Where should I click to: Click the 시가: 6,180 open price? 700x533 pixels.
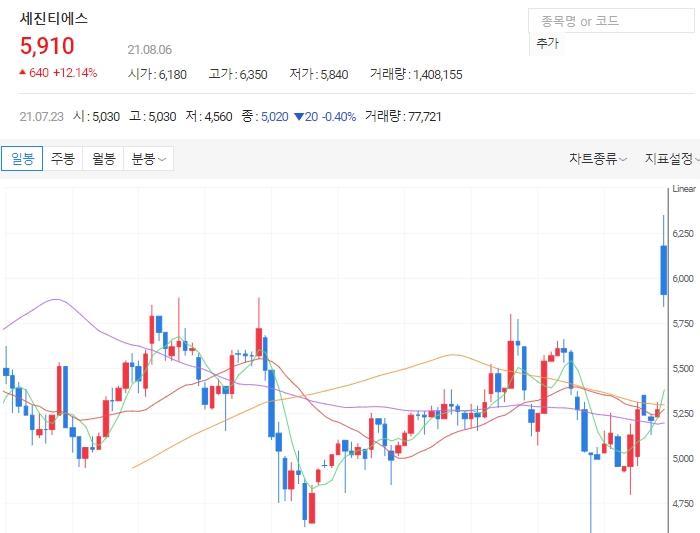(157, 74)
